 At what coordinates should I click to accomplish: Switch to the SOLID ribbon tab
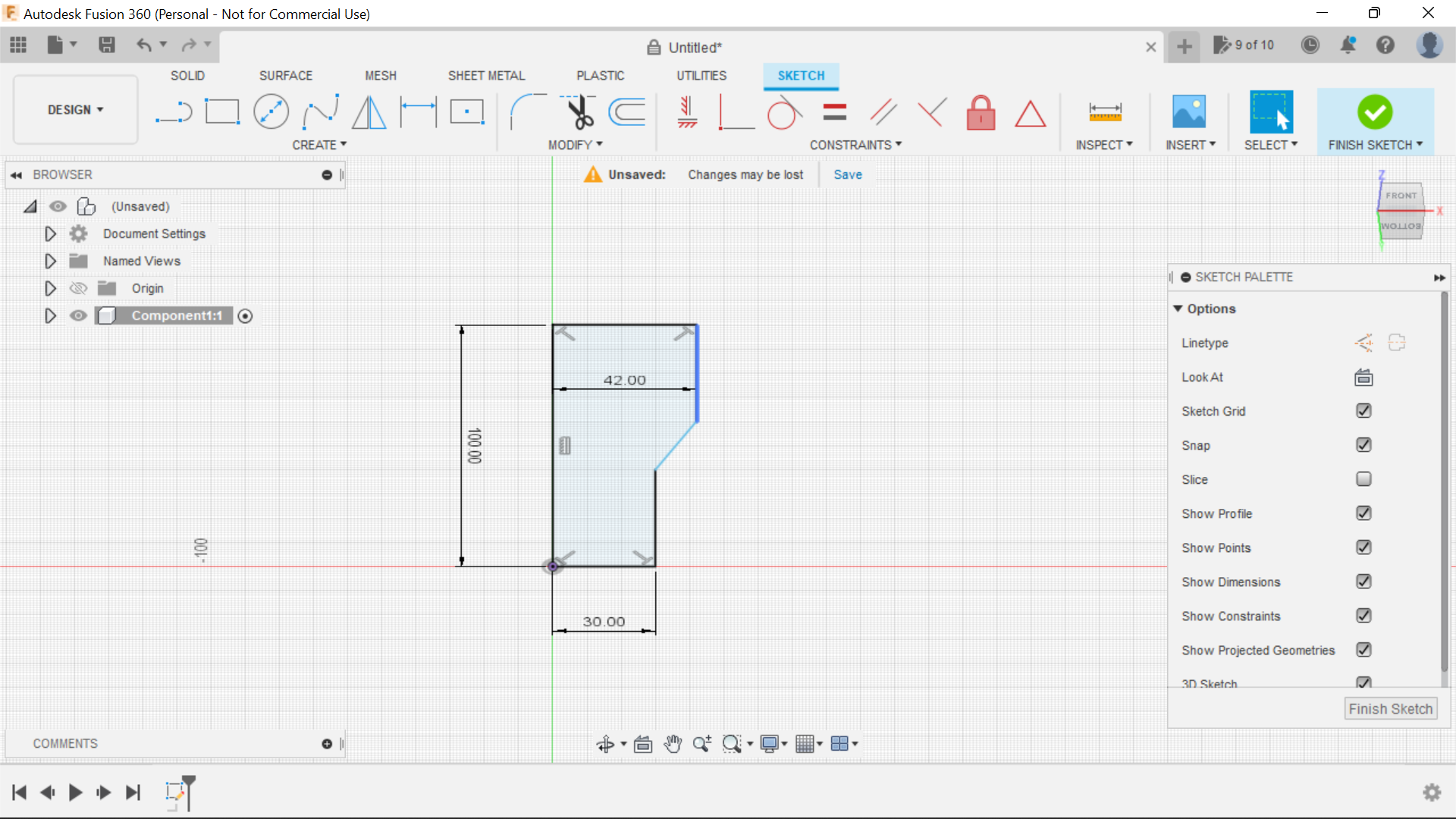(x=187, y=75)
